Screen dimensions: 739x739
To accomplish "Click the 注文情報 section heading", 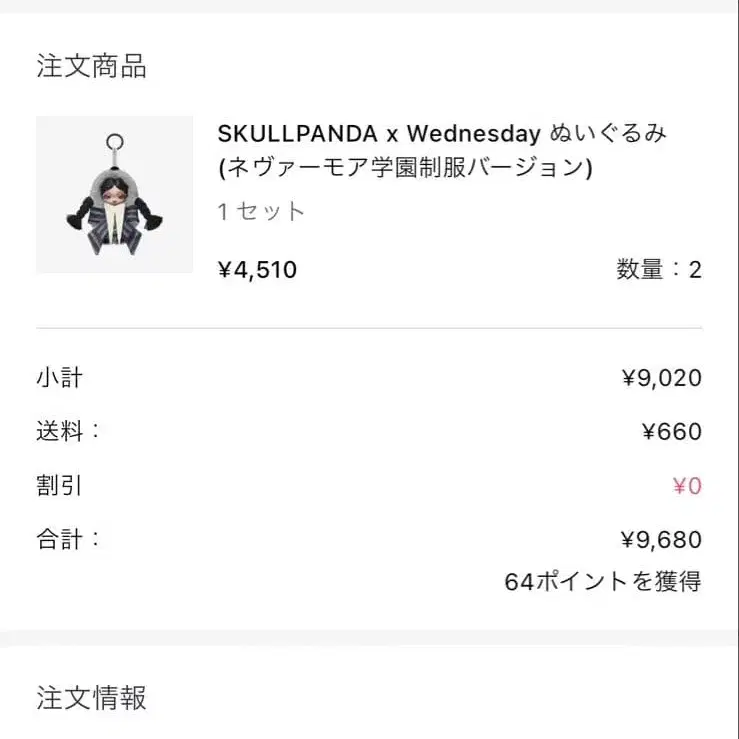I will 91,697.
